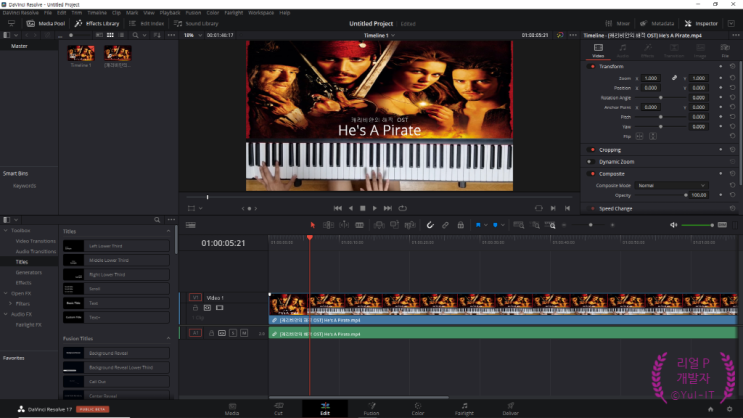Solo the A1 audio track
This screenshot has height=418, width=743.
point(233,333)
